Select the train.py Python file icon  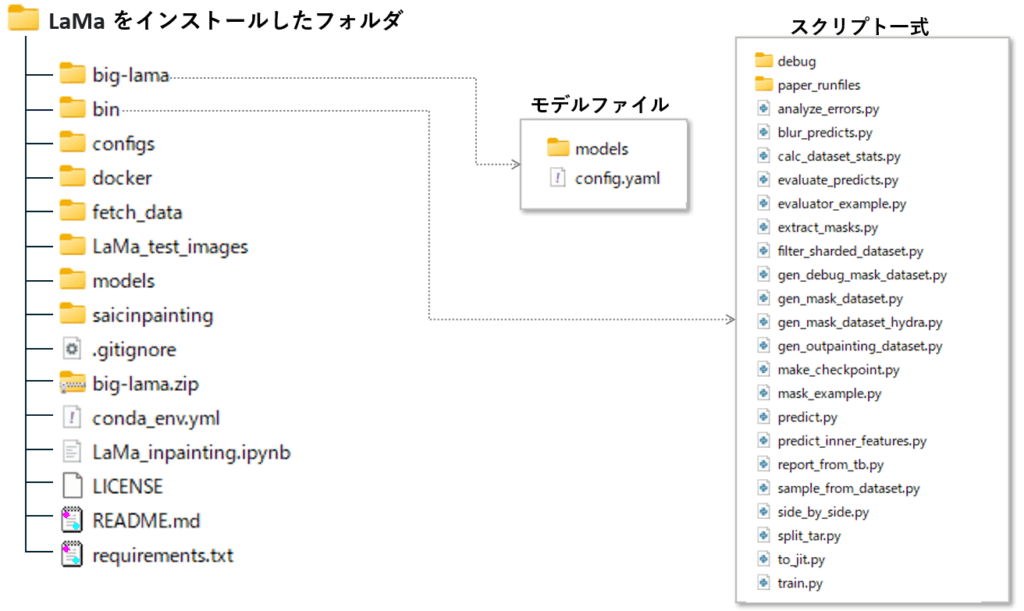point(763,582)
